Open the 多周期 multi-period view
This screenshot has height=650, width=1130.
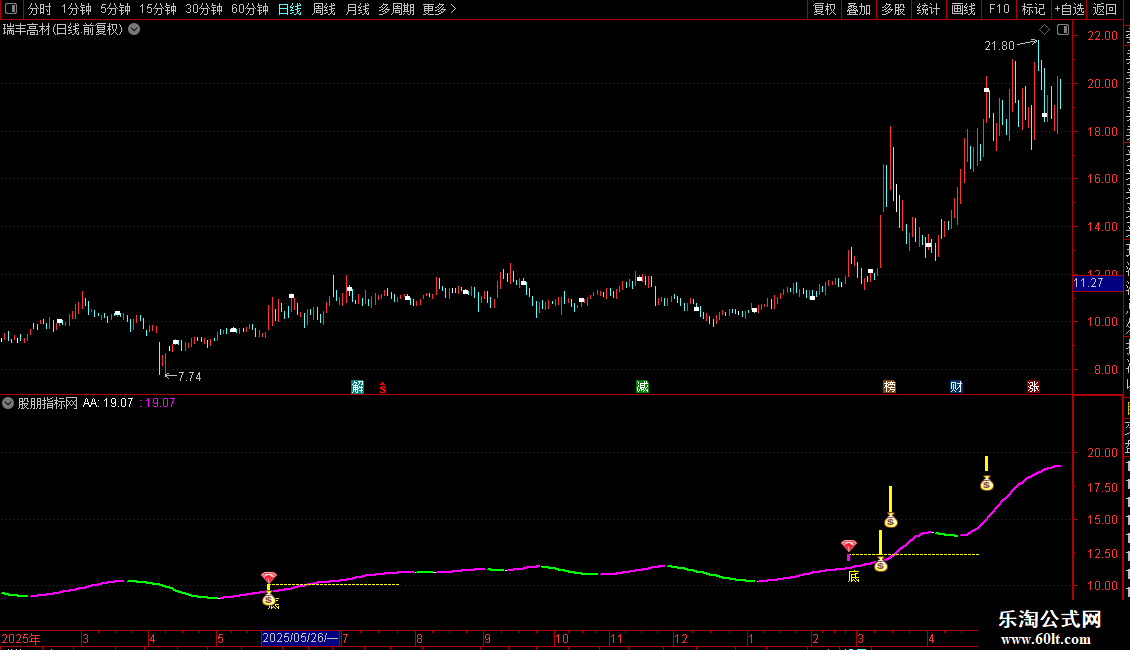pyautogui.click(x=396, y=9)
